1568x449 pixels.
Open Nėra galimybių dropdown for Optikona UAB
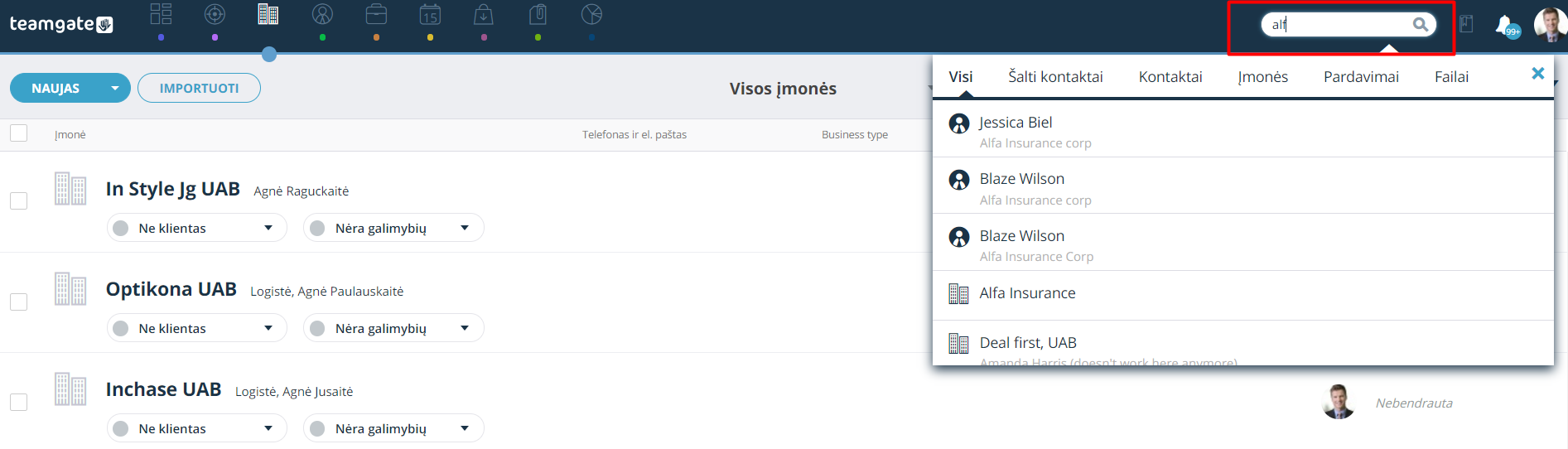pyautogui.click(x=393, y=328)
